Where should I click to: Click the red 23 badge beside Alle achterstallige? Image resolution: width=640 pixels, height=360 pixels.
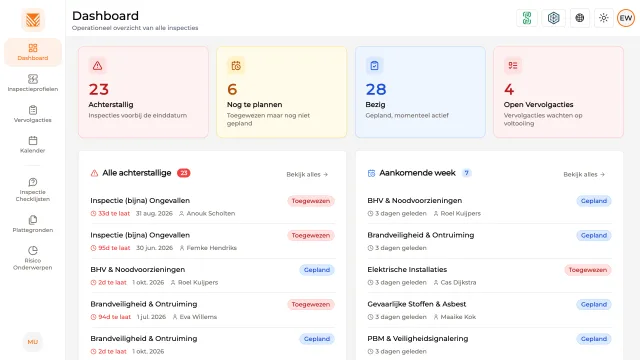(184, 173)
